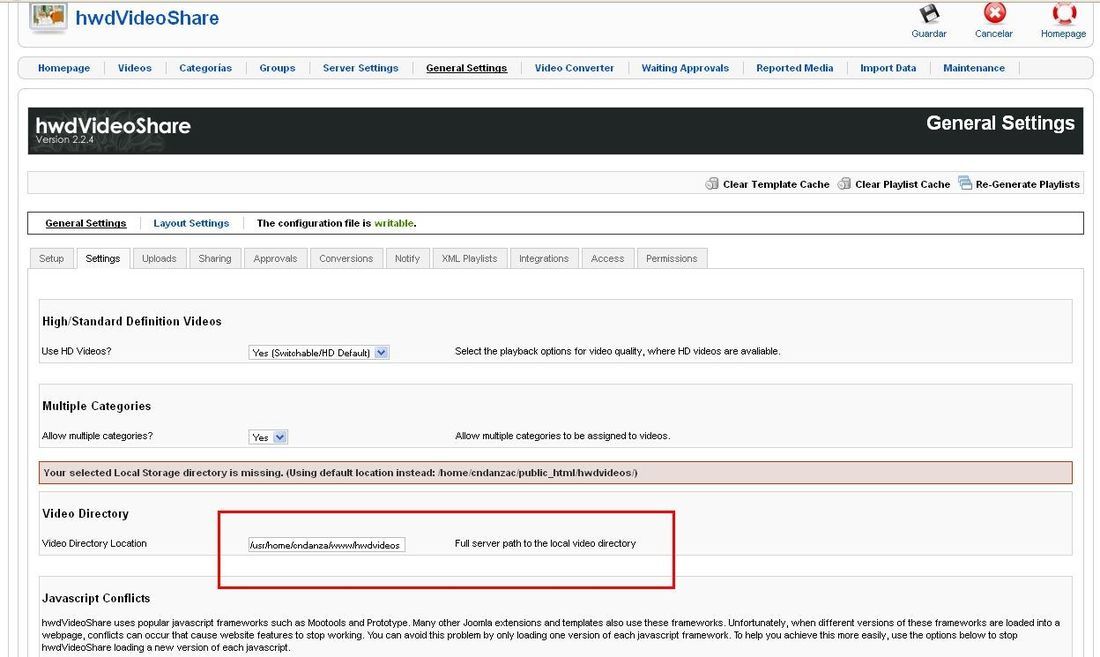Switch to the Access tab

(x=608, y=258)
